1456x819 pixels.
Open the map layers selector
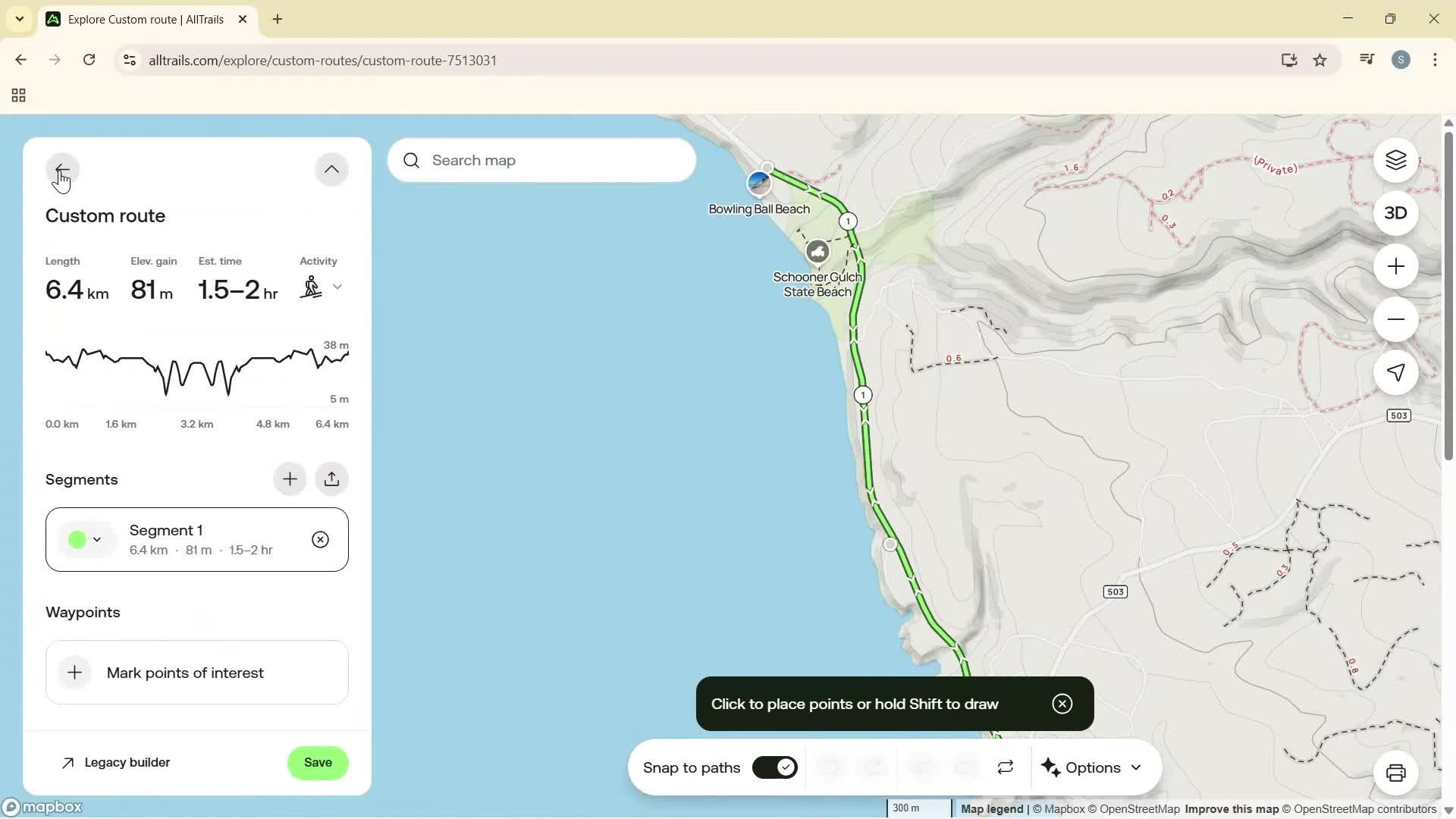point(1395,160)
